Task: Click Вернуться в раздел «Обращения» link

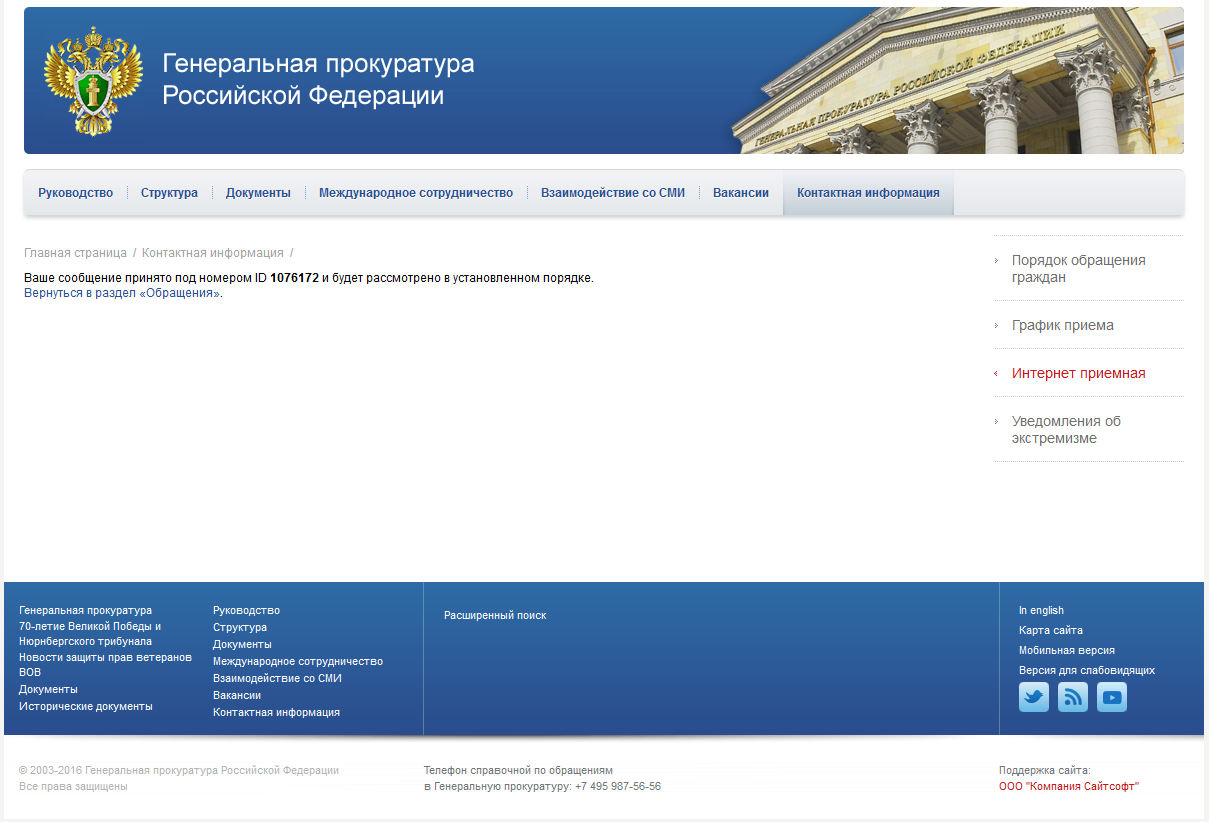Action: click(x=122, y=293)
